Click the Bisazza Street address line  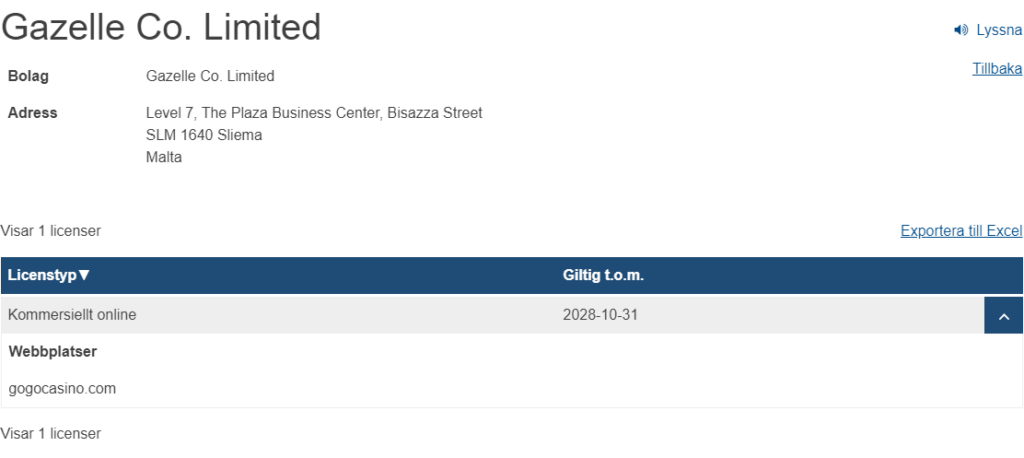(314, 113)
